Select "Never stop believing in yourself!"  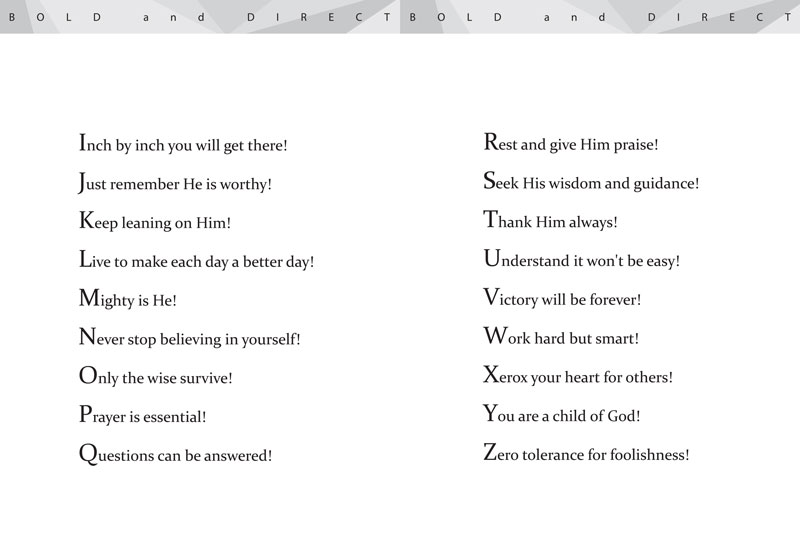click(190, 338)
